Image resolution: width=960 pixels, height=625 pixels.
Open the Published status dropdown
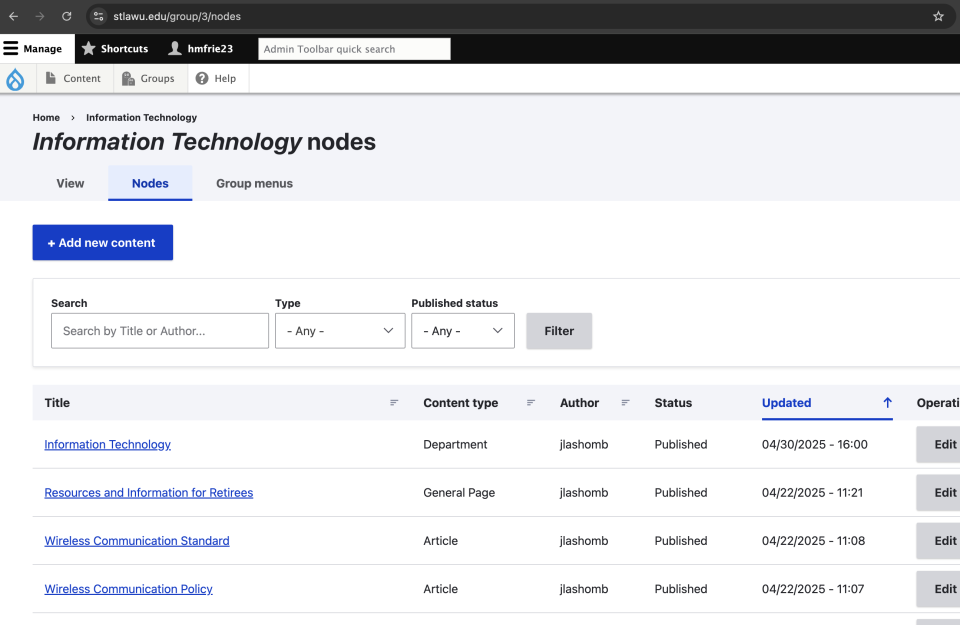(463, 330)
